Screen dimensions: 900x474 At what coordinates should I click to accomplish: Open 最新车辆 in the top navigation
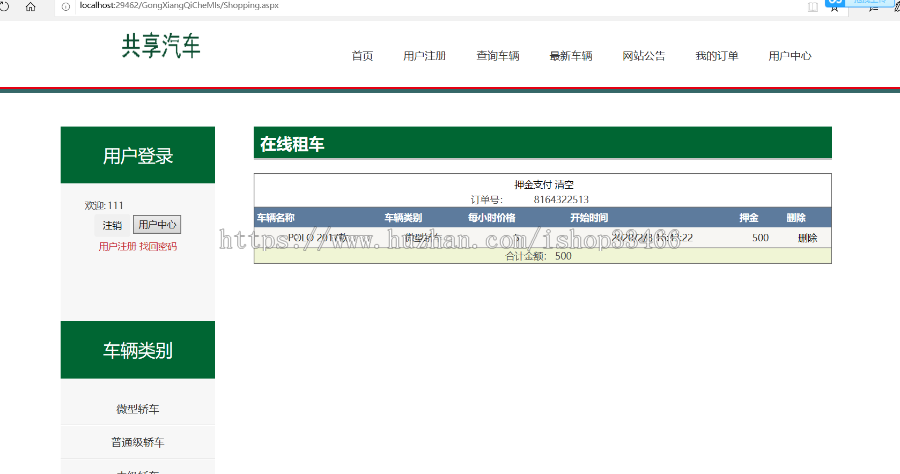point(571,56)
